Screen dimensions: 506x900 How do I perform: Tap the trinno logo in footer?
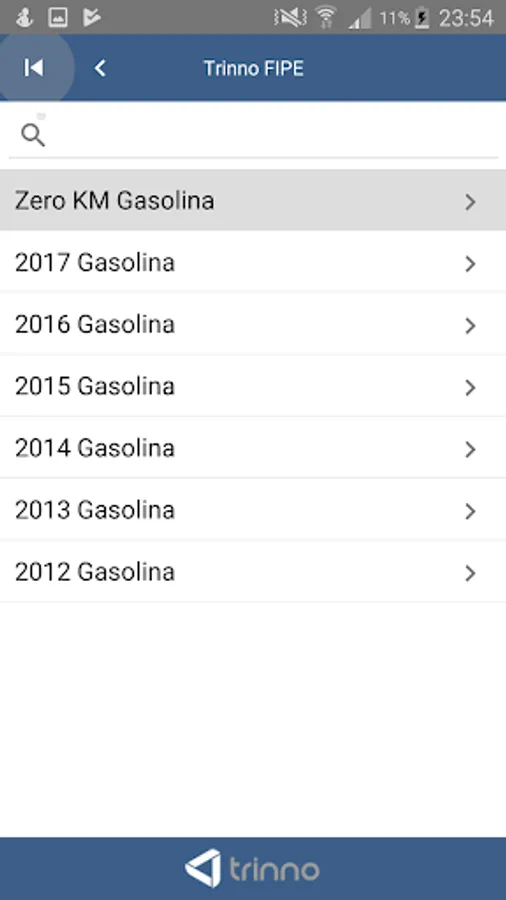coord(252,868)
